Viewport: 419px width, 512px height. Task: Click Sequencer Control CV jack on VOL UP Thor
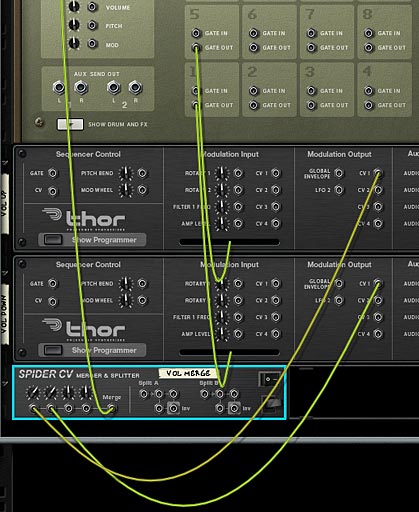[52, 191]
